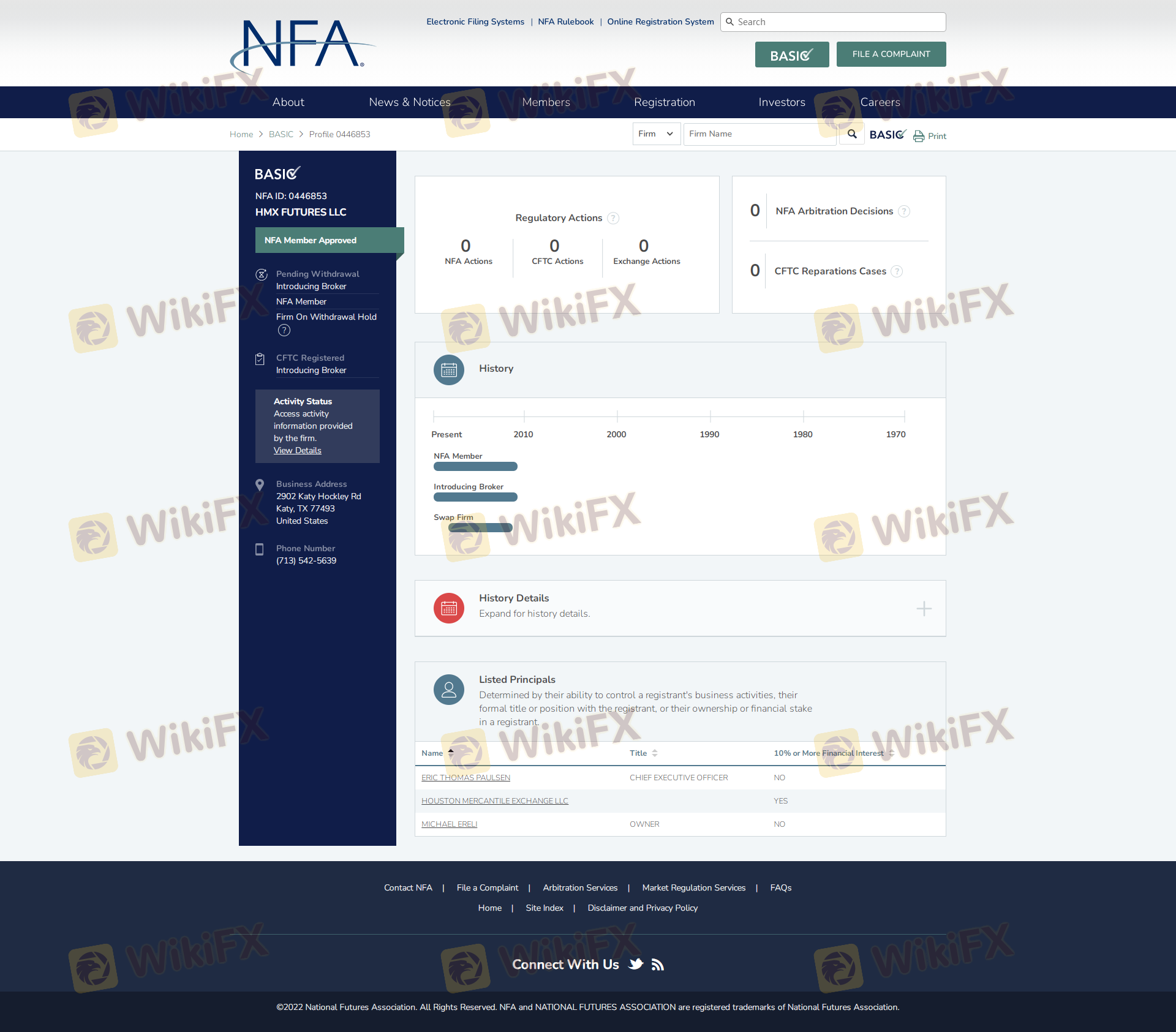The height and width of the screenshot is (1032, 1176).
Task: Open the Registration menu
Action: [665, 102]
